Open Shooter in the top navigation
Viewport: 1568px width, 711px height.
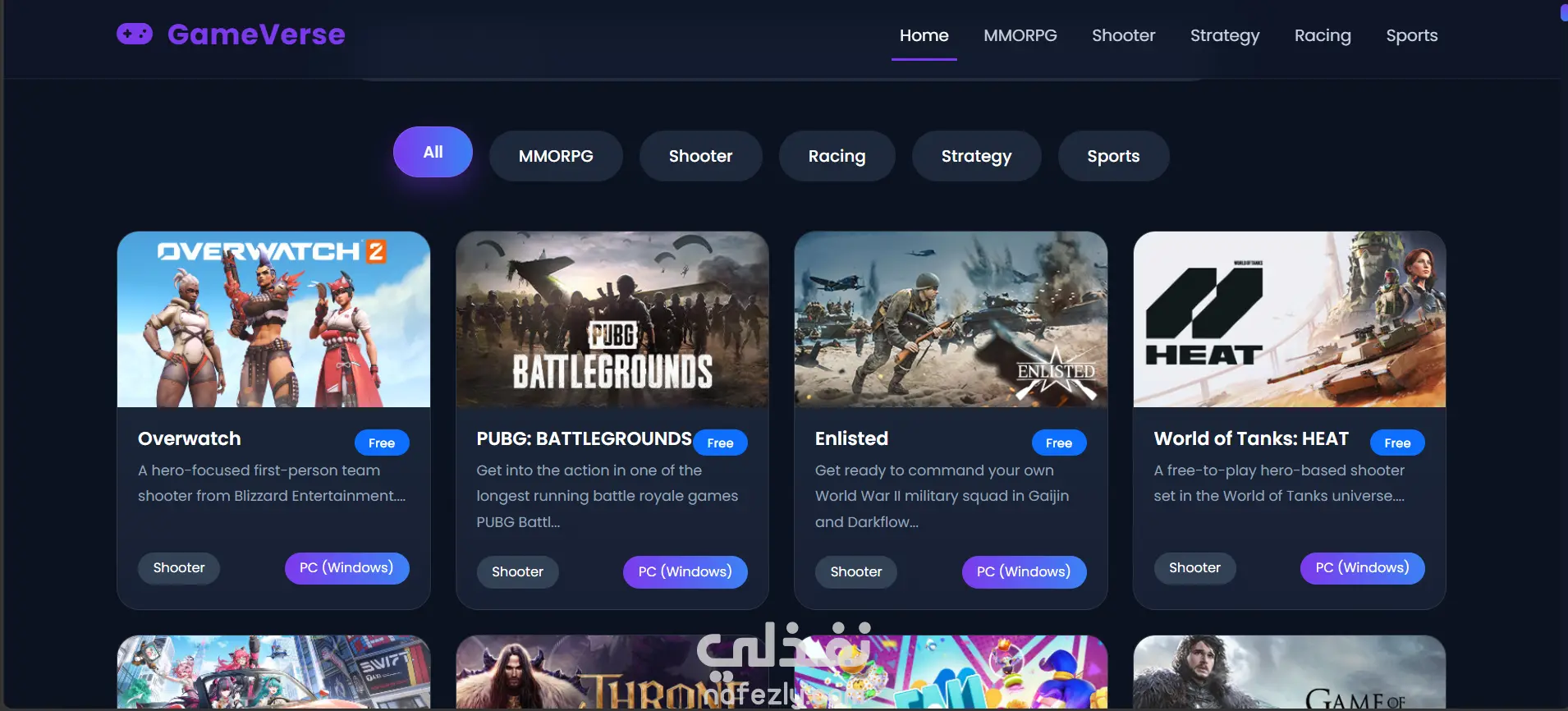[1124, 35]
